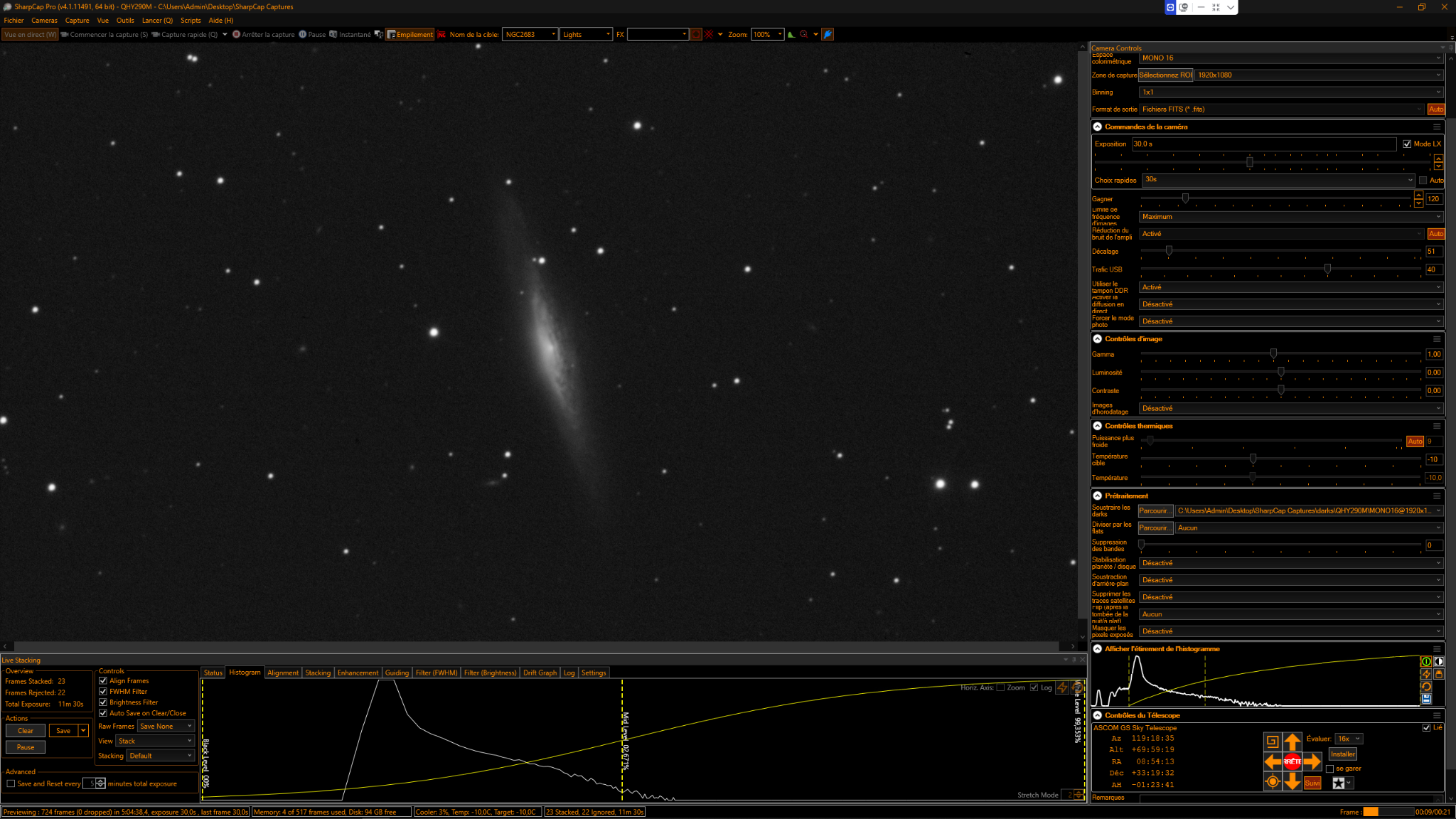Image resolution: width=1456 pixels, height=819 pixels.
Task: Click the red magnifier focus tool icon
Action: pyautogui.click(x=804, y=34)
